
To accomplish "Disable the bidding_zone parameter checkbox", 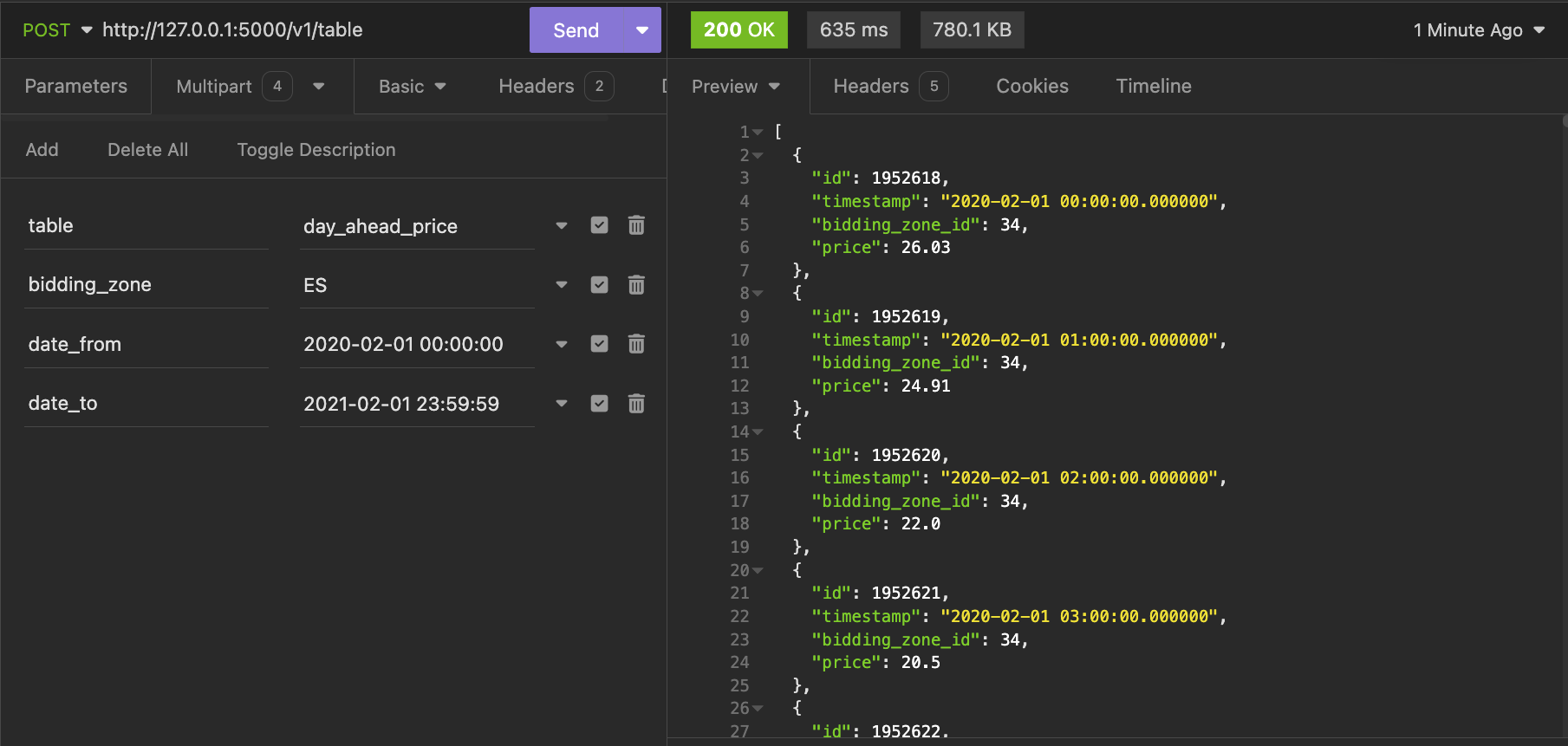I will pos(599,285).
